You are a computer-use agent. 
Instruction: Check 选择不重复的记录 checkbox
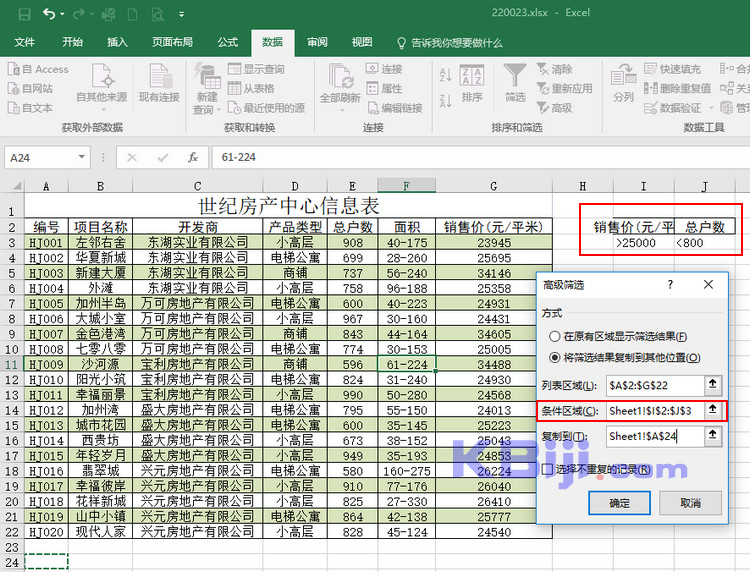[x=547, y=469]
